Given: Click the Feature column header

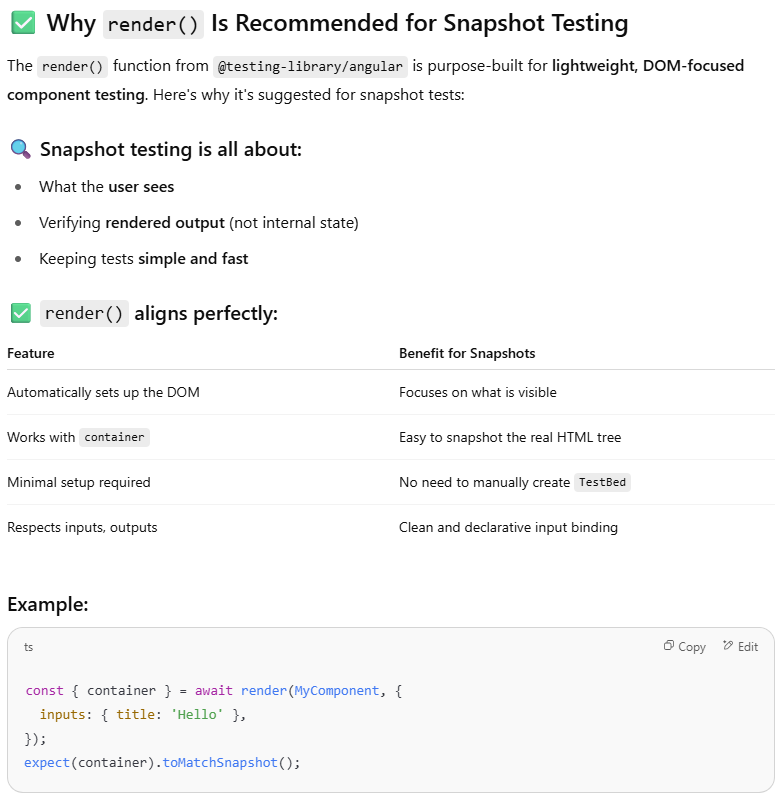Looking at the screenshot, I should click(x=31, y=353).
